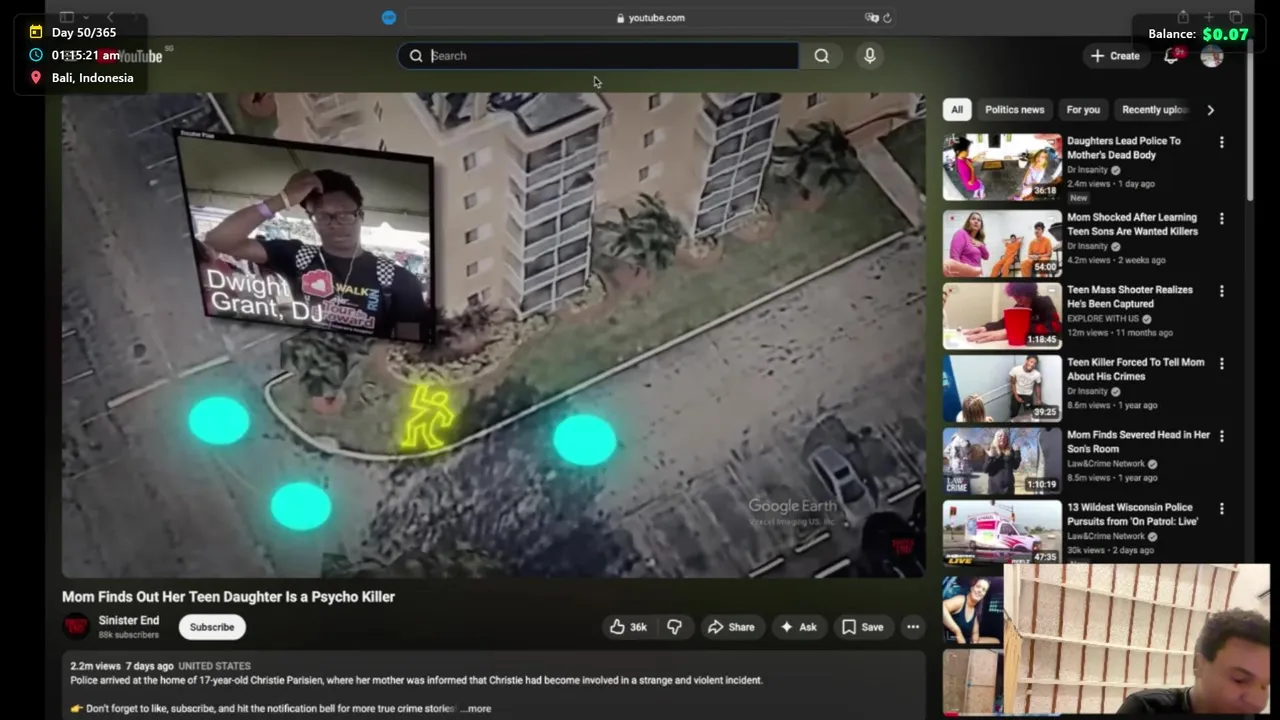Click the browser sidebar toggle icon
Viewport: 1280px width, 720px height.
click(67, 17)
